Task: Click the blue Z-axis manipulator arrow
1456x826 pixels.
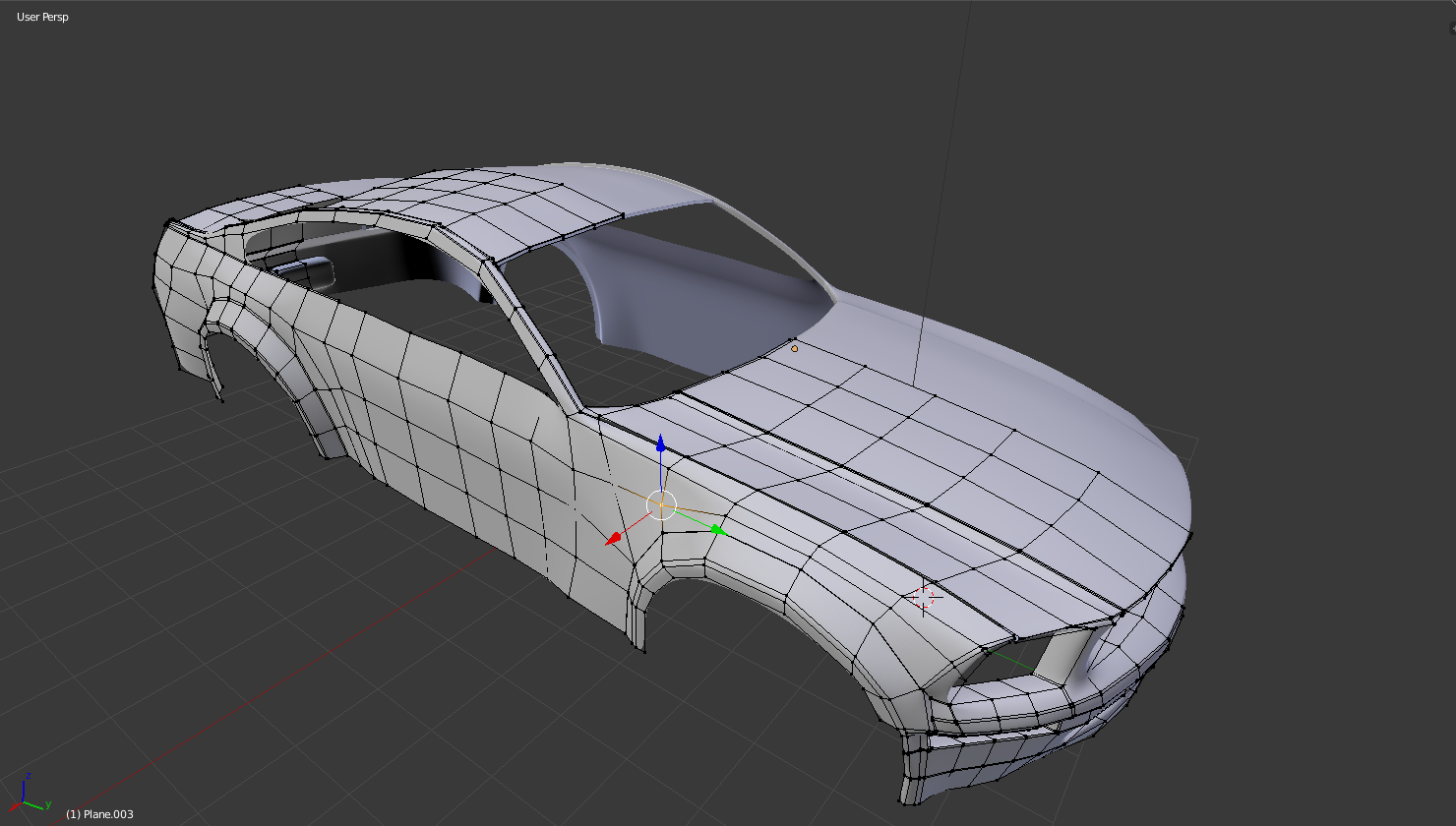Action: pyautogui.click(x=661, y=444)
